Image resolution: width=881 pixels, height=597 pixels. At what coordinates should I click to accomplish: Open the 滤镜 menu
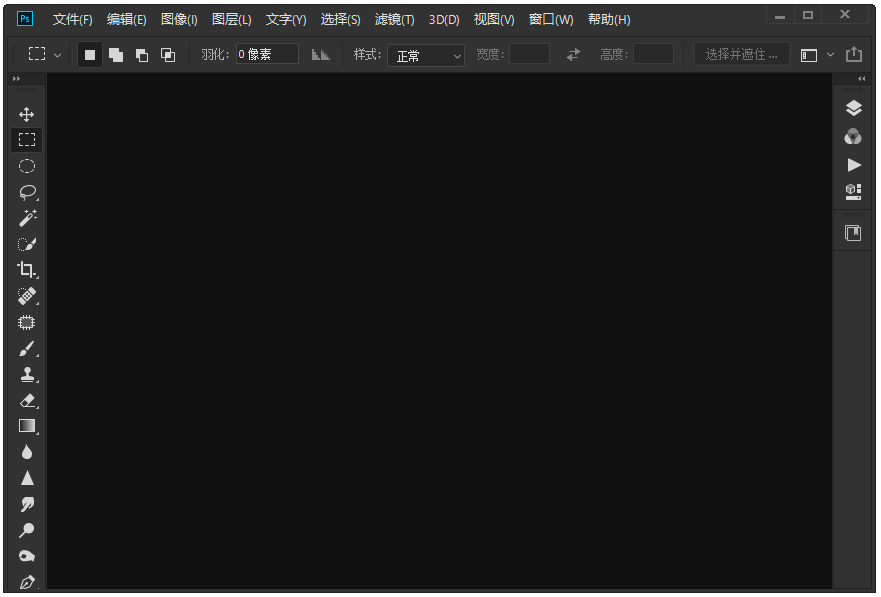[x=395, y=18]
